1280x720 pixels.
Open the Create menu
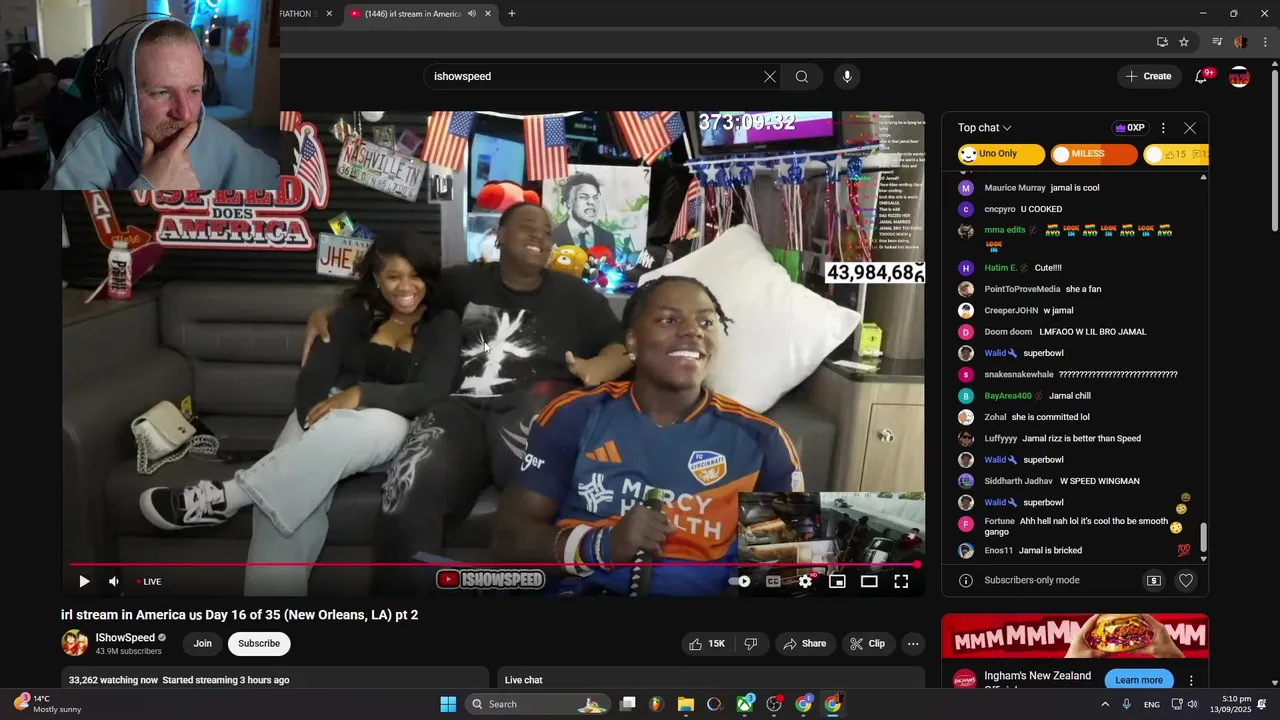(1148, 76)
